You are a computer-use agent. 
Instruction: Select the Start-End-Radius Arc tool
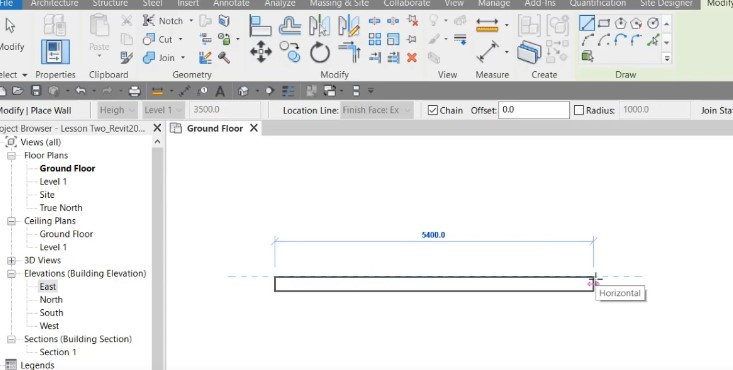[588, 40]
